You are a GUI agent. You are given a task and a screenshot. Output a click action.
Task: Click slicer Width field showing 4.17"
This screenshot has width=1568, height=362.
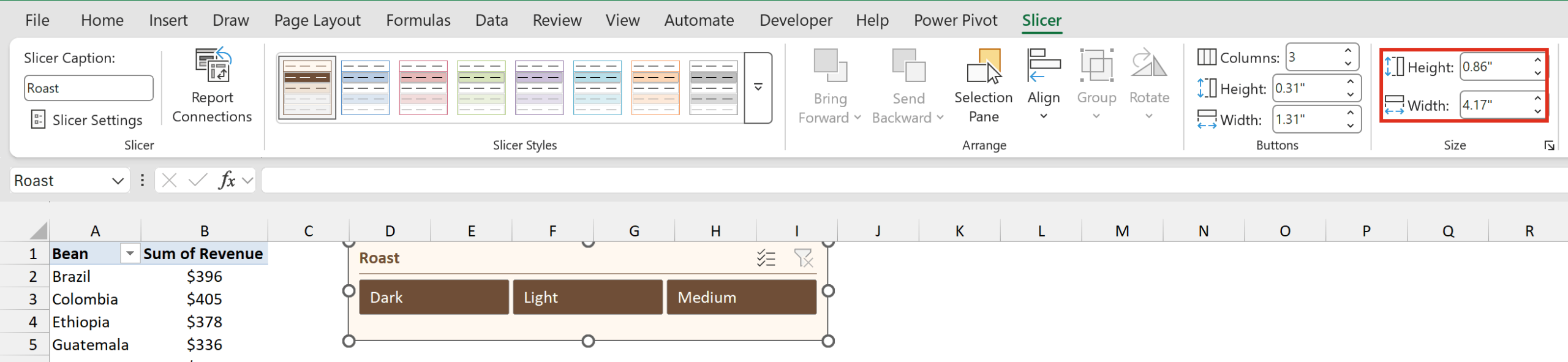[1494, 105]
